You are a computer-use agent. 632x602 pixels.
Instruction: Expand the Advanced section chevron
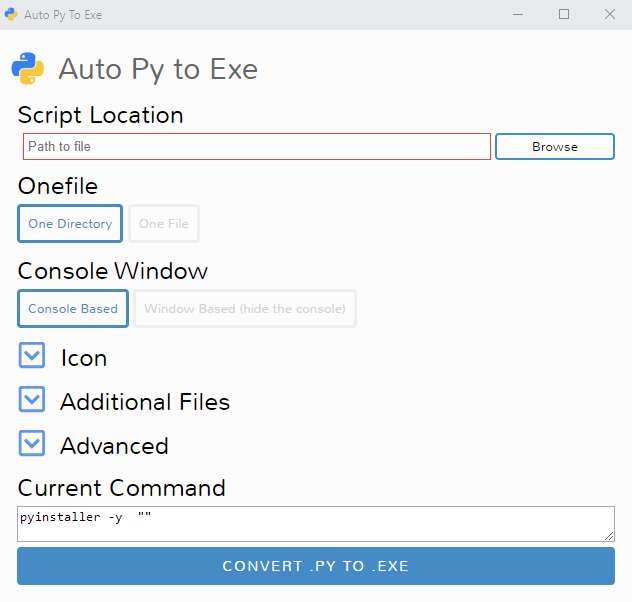[x=32, y=443]
